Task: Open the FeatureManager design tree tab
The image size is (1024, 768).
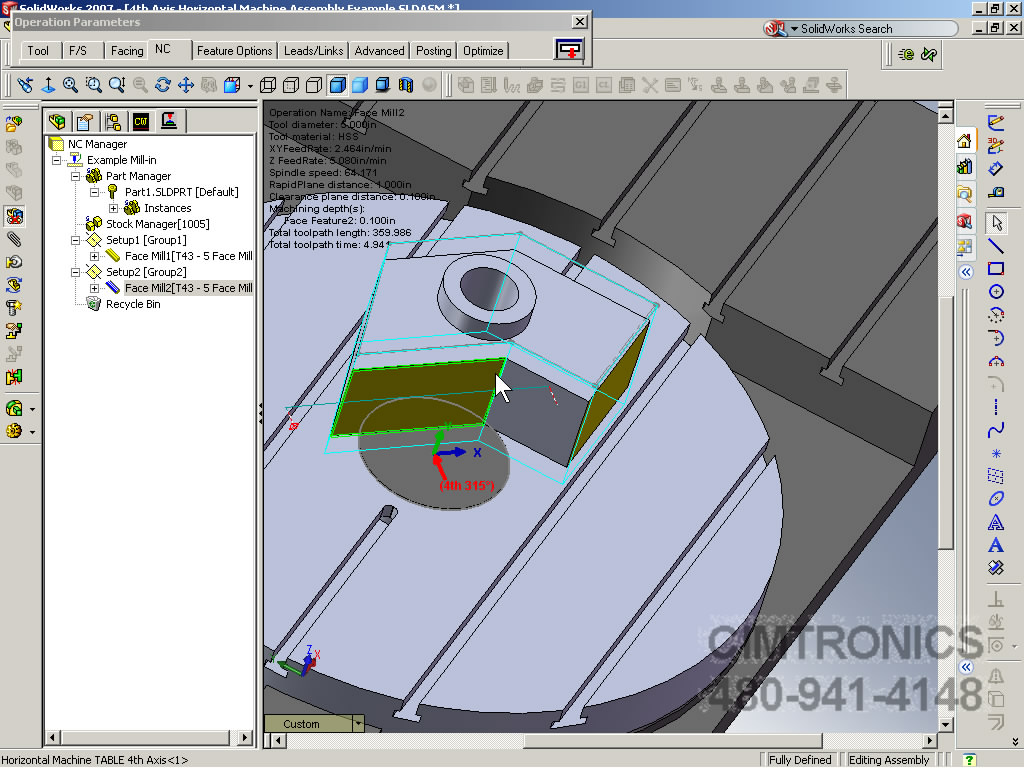Action: tap(57, 121)
